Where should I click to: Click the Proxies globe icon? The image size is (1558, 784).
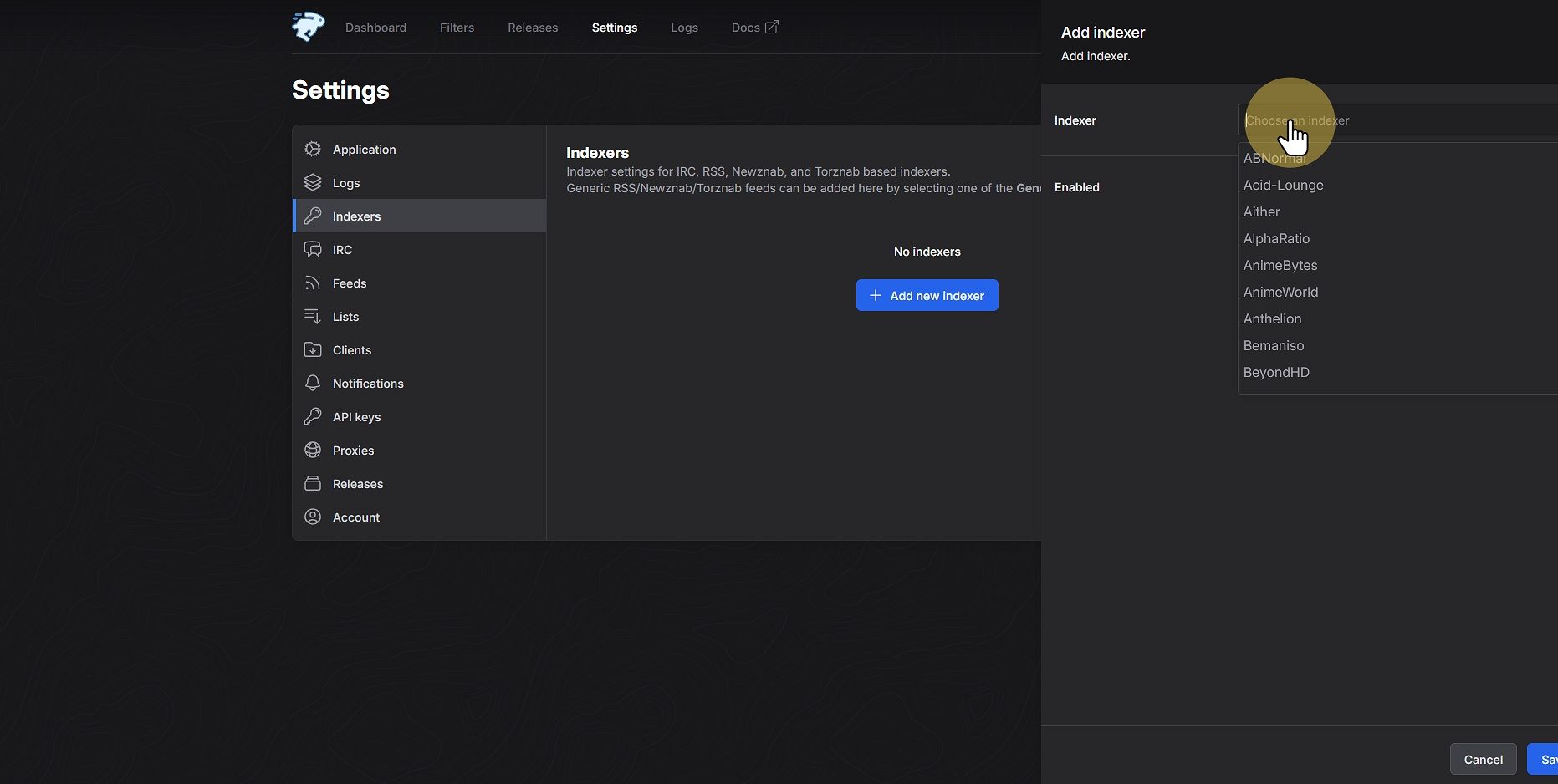click(x=313, y=450)
